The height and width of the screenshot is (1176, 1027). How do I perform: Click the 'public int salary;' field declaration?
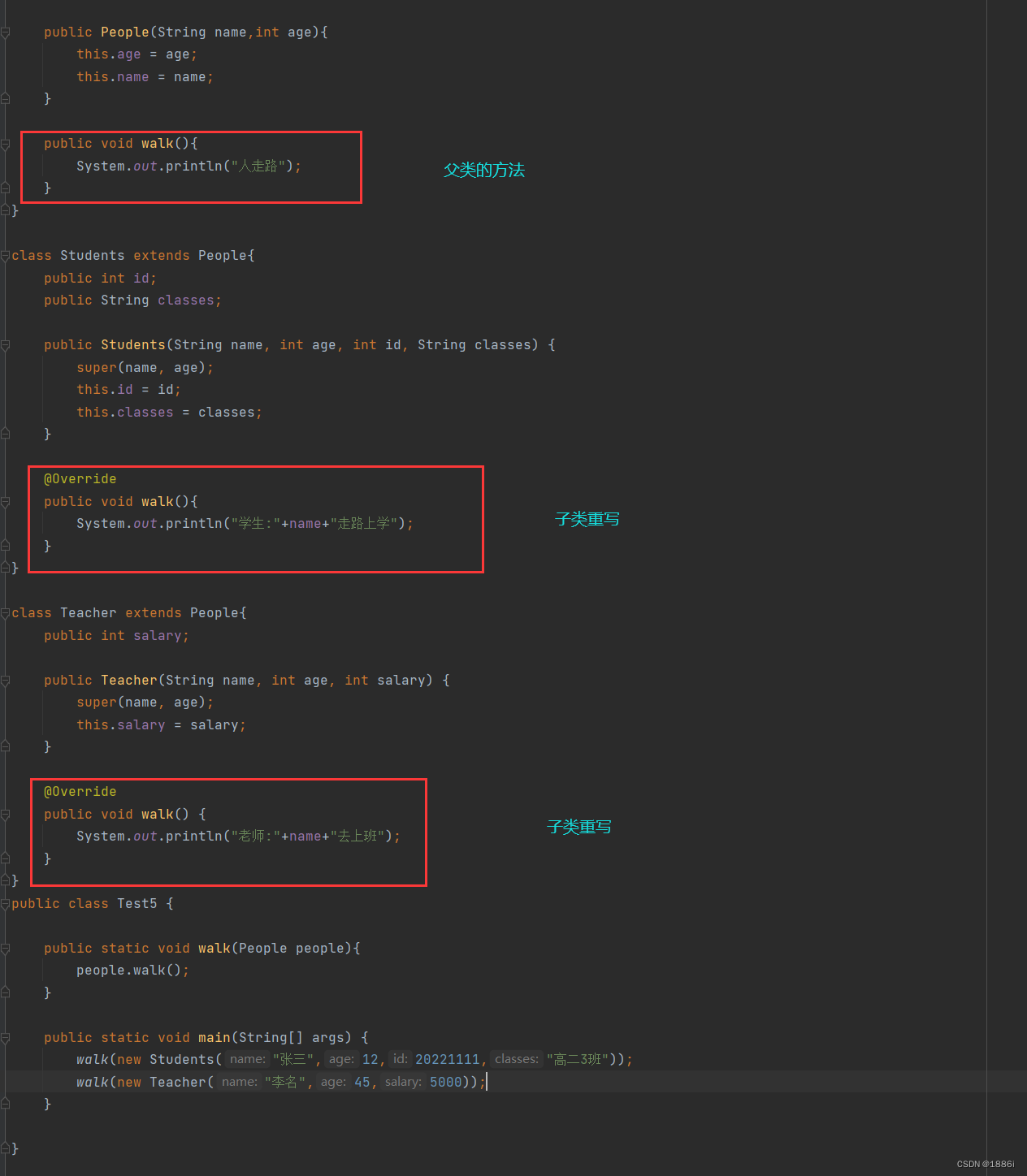click(116, 636)
